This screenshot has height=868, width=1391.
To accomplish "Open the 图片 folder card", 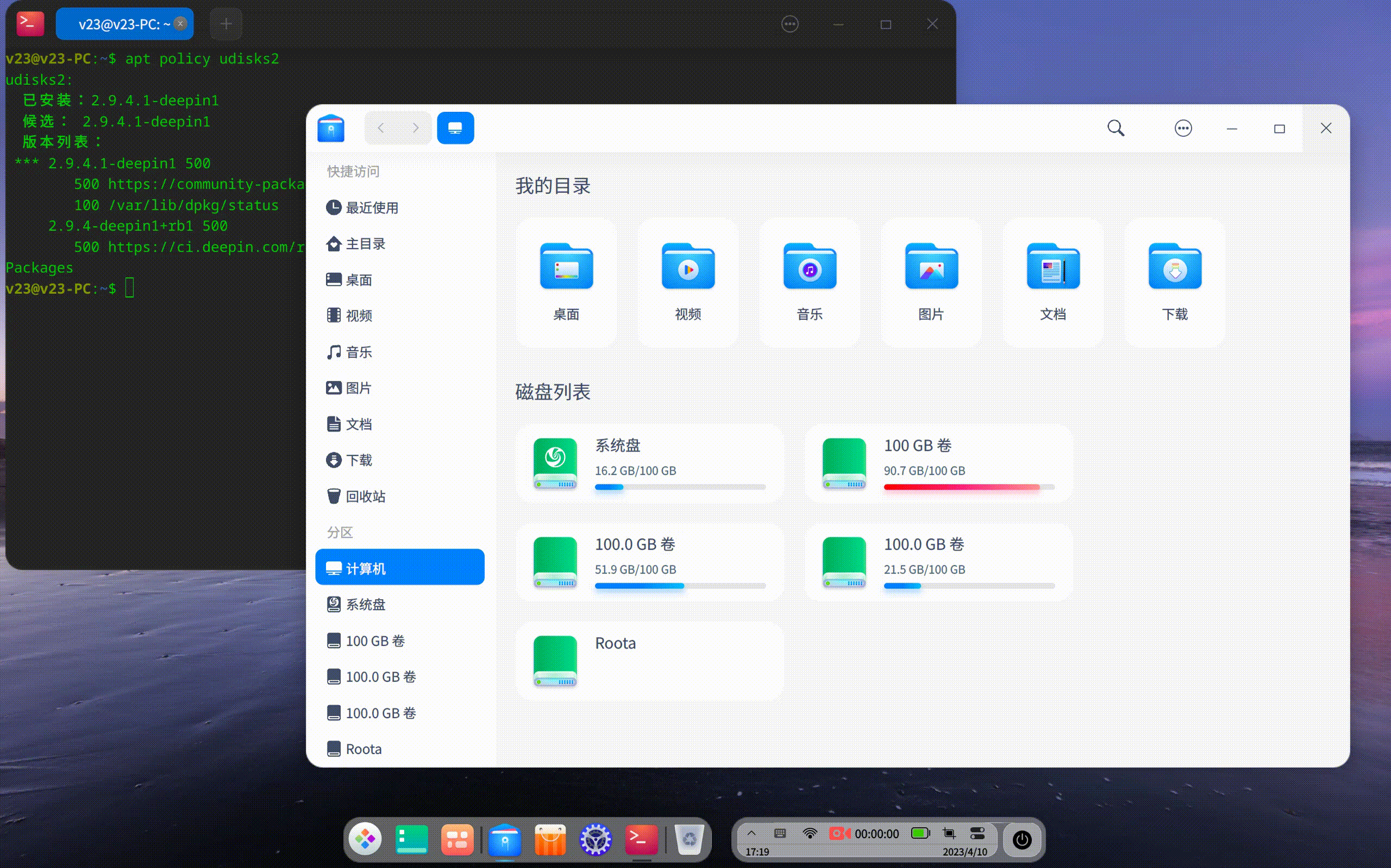I will pos(931,282).
